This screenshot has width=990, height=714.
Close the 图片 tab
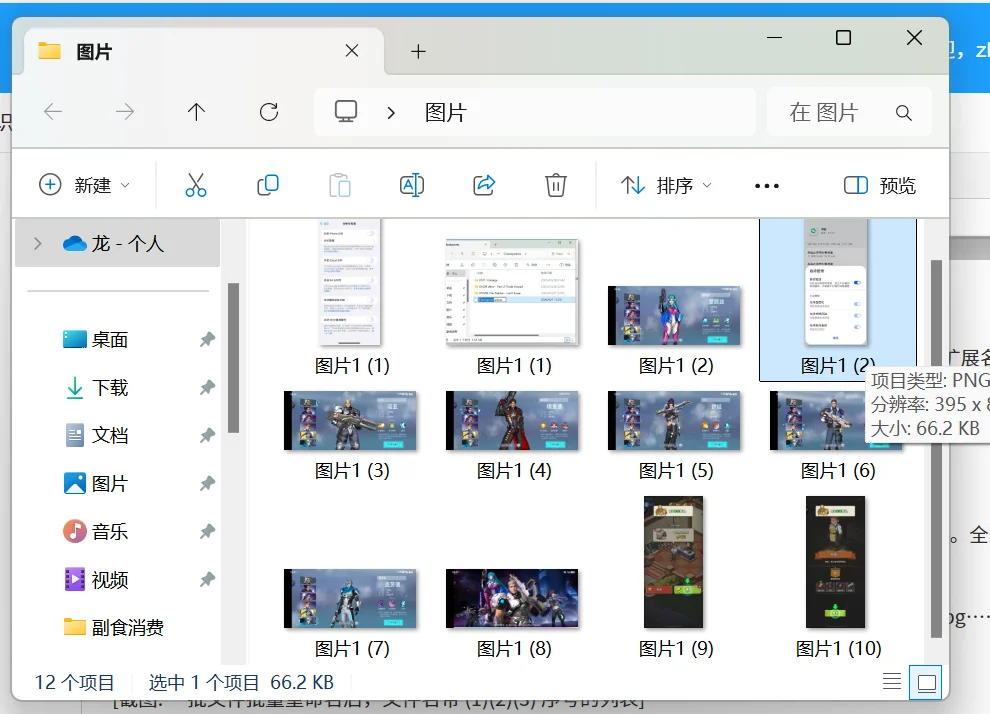coord(352,51)
